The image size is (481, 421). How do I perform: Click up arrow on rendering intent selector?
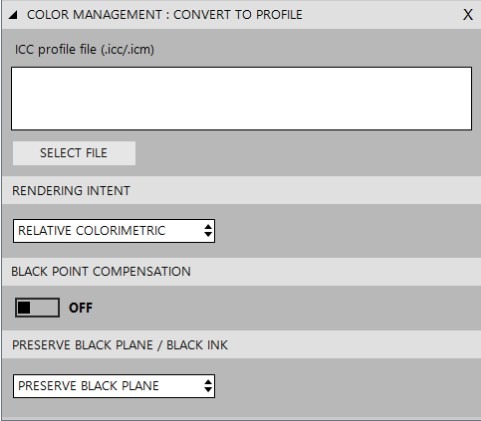coord(208,227)
